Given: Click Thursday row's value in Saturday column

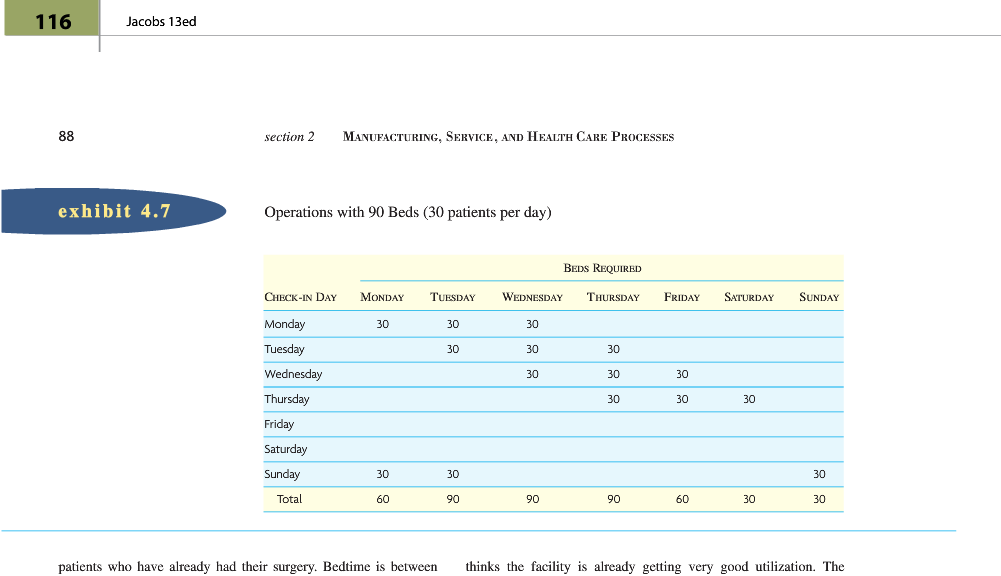Looking at the screenshot, I should point(749,399).
